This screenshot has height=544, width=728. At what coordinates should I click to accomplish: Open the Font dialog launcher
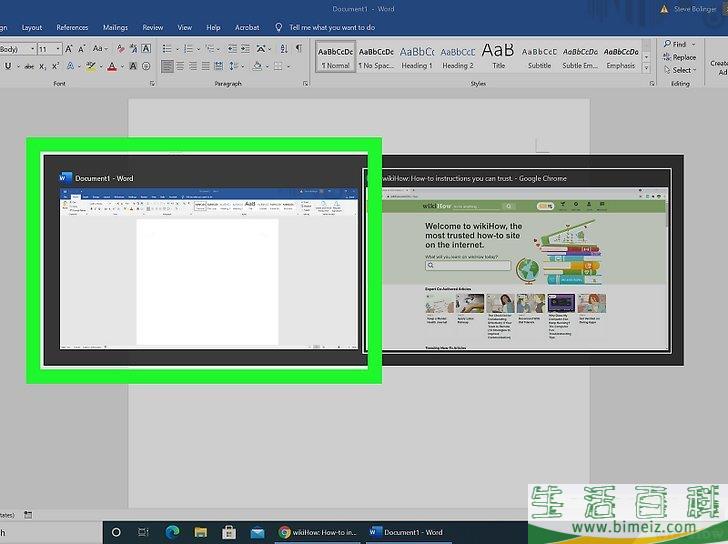152,84
